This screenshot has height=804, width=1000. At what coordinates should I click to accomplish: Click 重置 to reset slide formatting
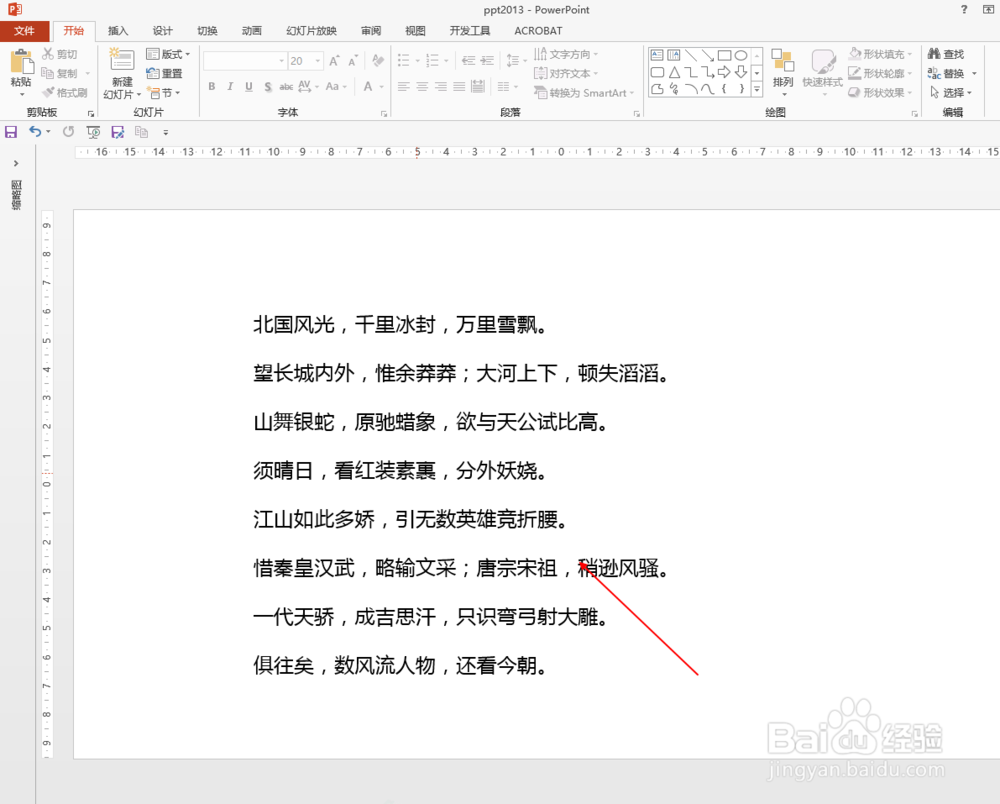(167, 72)
